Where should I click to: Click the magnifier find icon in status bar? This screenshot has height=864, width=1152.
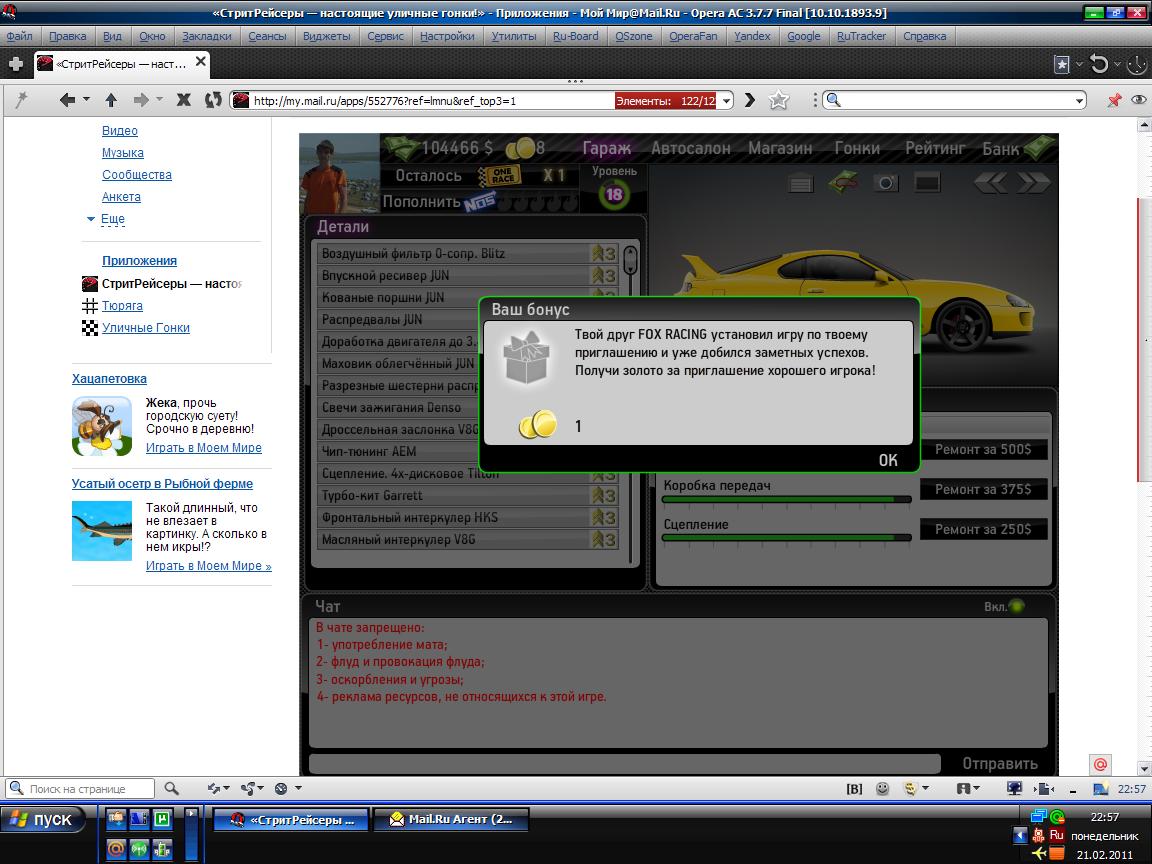click(171, 788)
